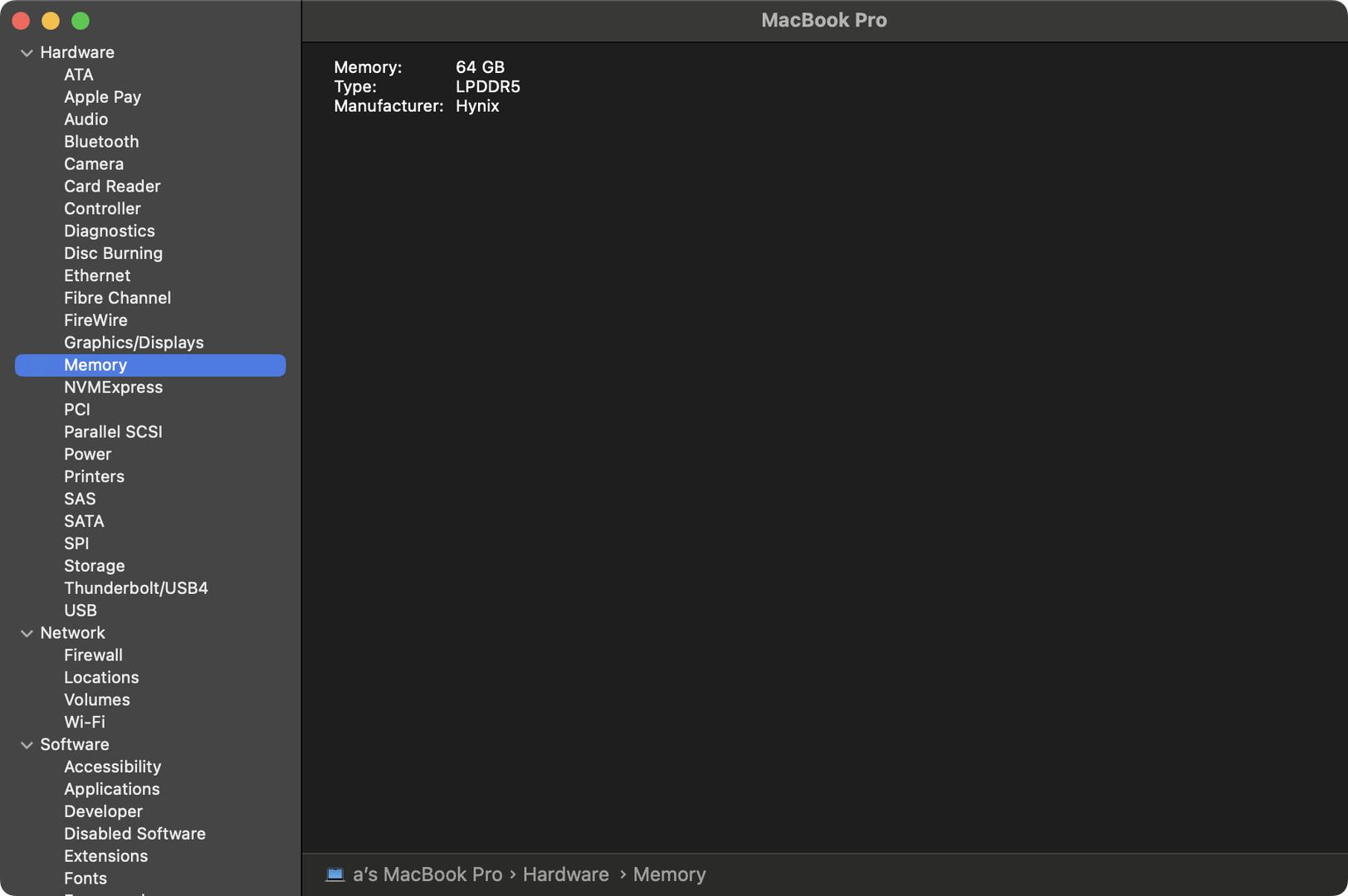Screen dimensions: 1348x896
Task: Select Audio in the Hardware list
Action: tap(86, 119)
